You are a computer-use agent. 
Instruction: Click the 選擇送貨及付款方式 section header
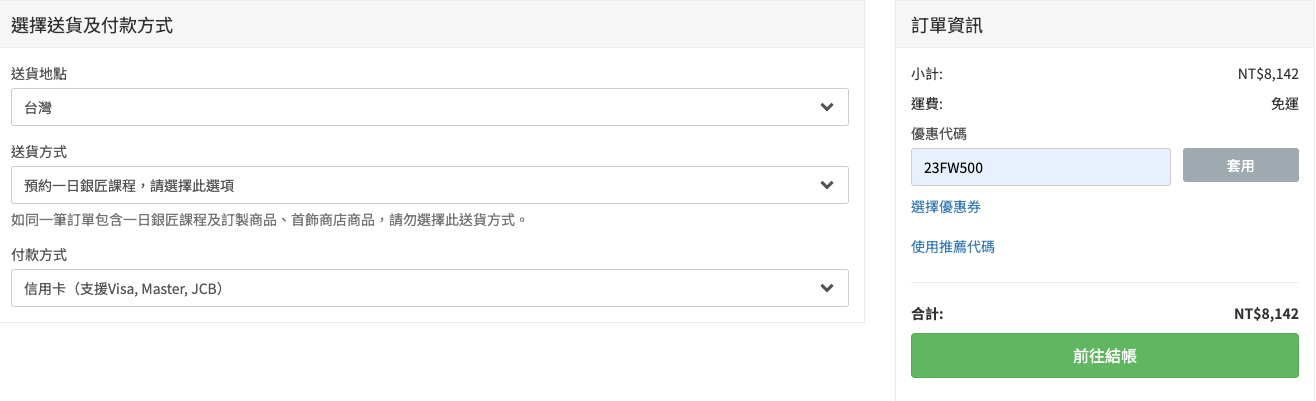(x=92, y=26)
